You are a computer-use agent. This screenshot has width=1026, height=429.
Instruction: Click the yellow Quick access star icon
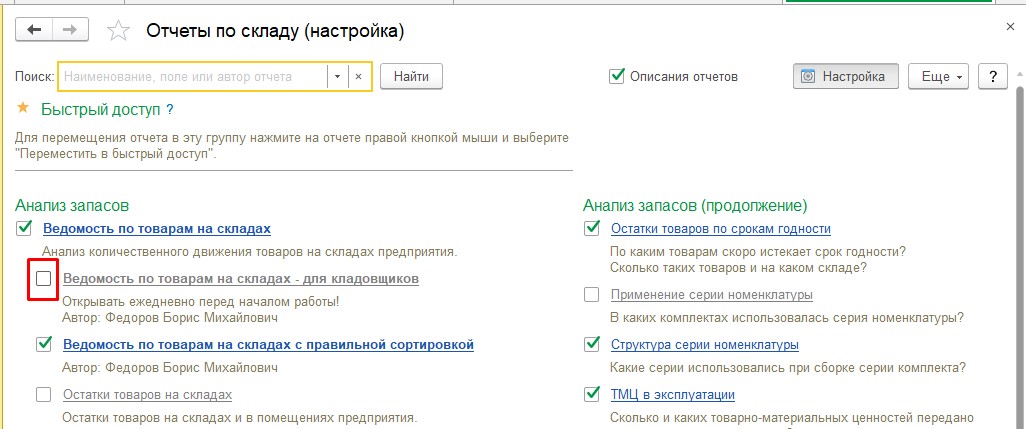pyautogui.click(x=23, y=109)
